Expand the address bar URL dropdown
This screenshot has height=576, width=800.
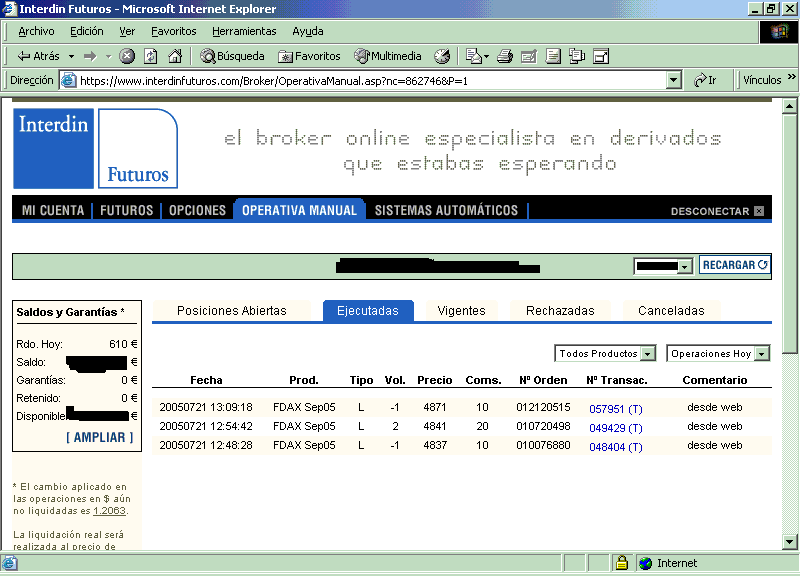point(674,81)
